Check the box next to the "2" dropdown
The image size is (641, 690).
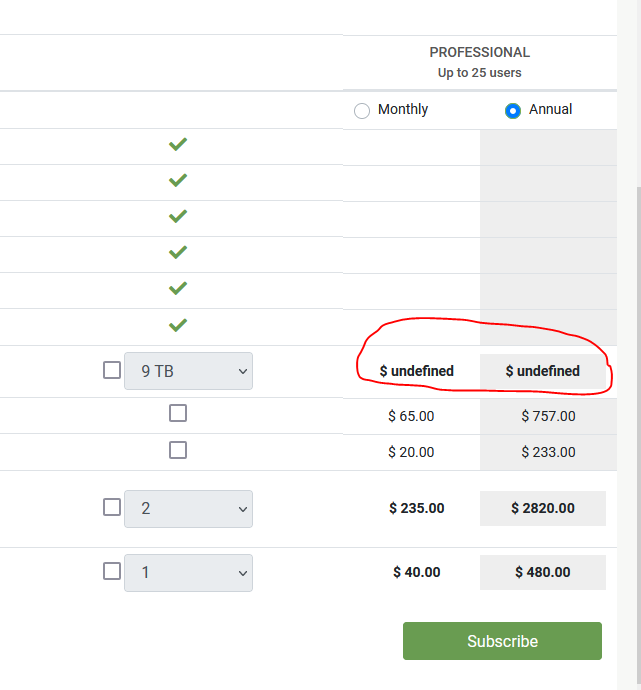coord(112,507)
